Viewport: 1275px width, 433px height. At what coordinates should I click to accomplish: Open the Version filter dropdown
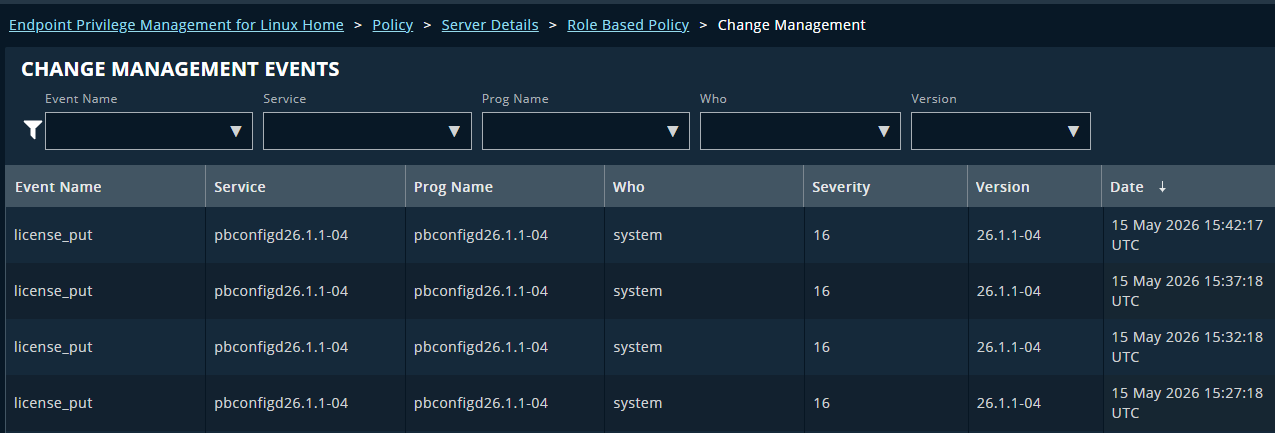[x=1000, y=131]
